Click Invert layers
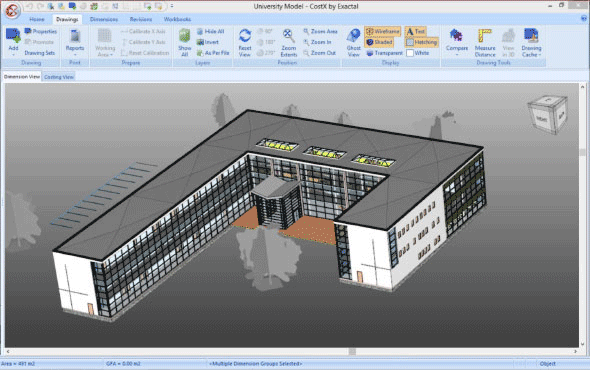Screen dimensions: 590x370 [x=207, y=42]
